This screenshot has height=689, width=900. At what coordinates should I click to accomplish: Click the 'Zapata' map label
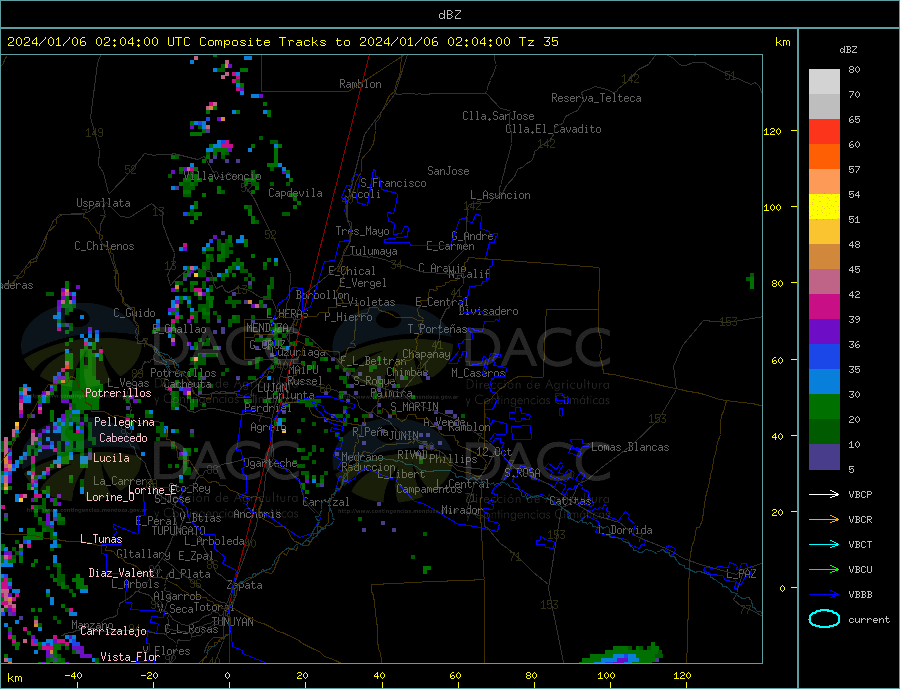(x=245, y=586)
